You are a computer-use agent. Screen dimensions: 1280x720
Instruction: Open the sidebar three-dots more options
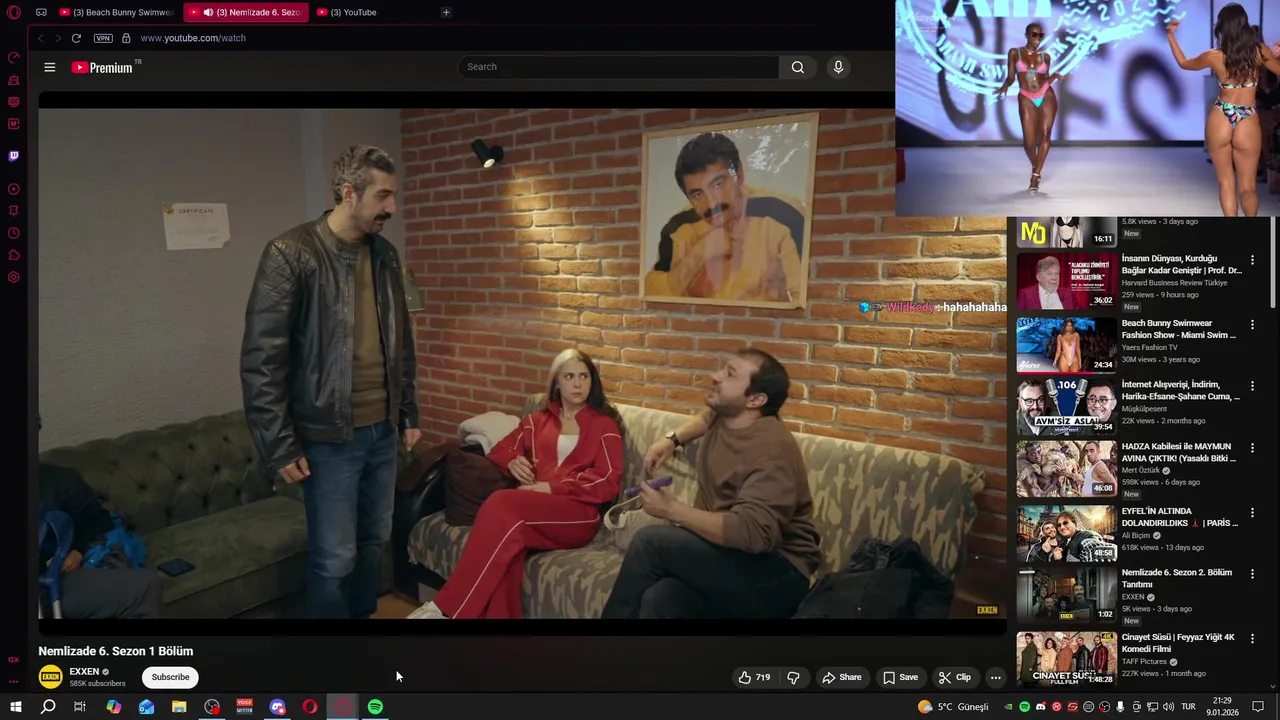tap(14, 682)
